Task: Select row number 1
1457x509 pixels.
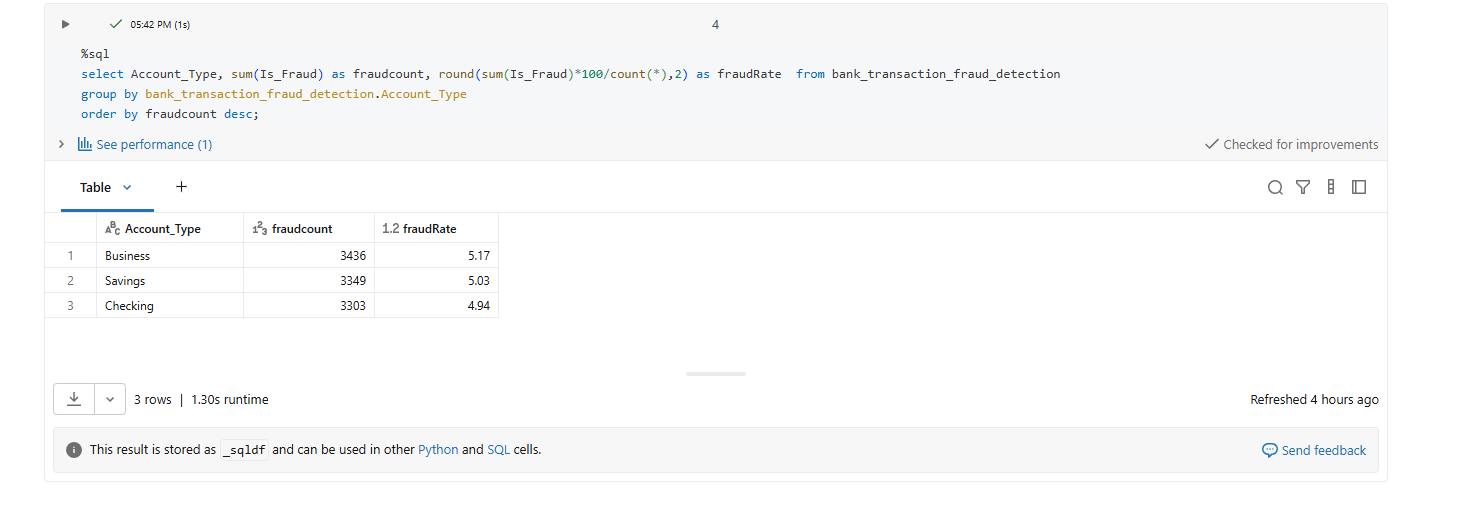Action: pyautogui.click(x=71, y=256)
